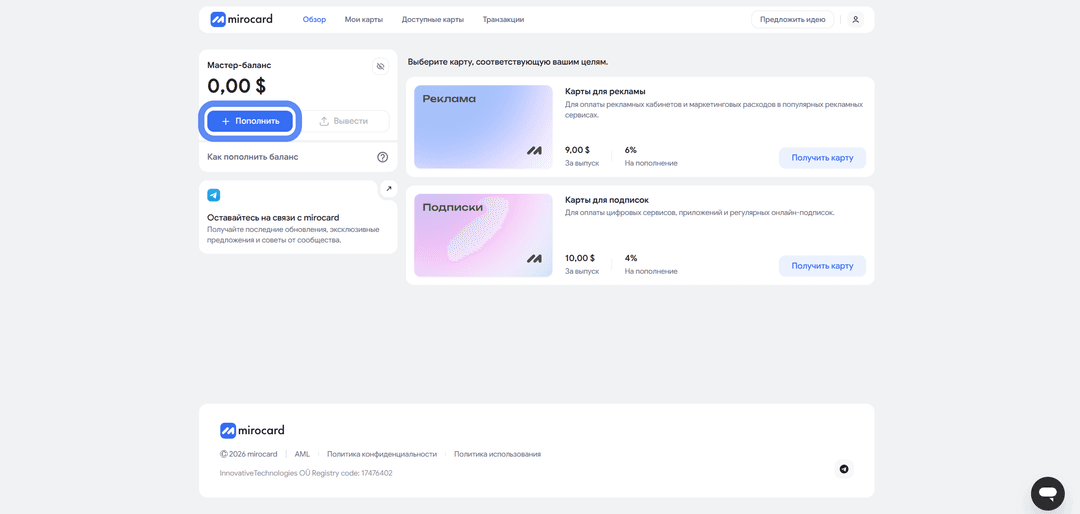Viewport: 1080px width, 514px height.
Task: Click the question mark help icon
Action: pos(383,157)
